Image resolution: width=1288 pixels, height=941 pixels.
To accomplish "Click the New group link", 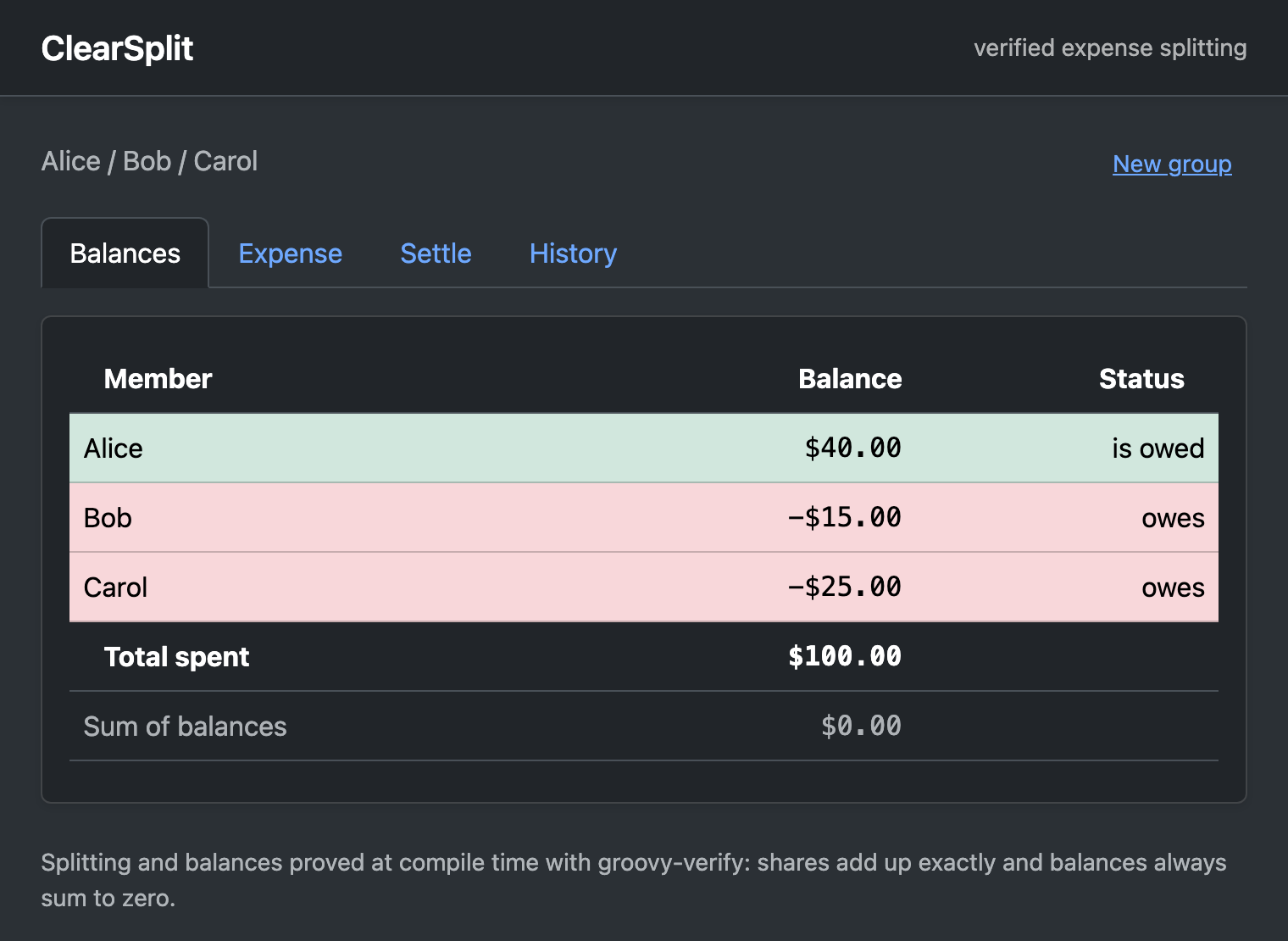I will [x=1172, y=164].
